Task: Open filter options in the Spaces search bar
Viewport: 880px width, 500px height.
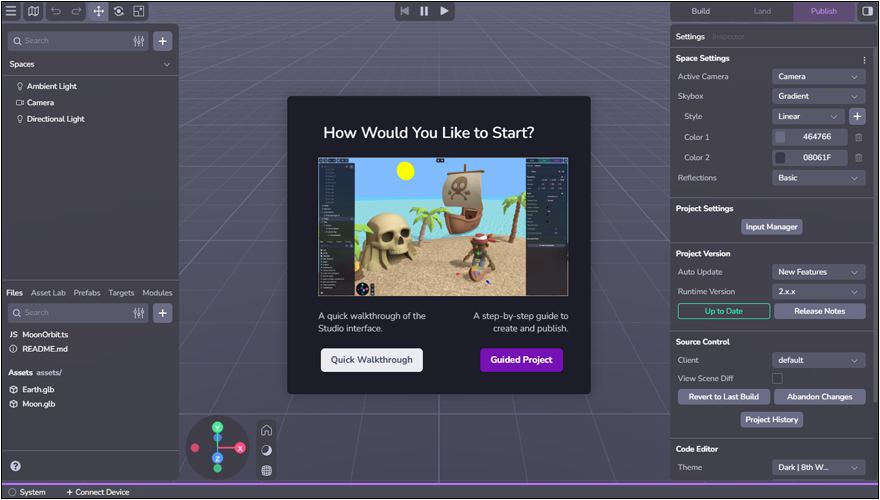Action: point(139,41)
